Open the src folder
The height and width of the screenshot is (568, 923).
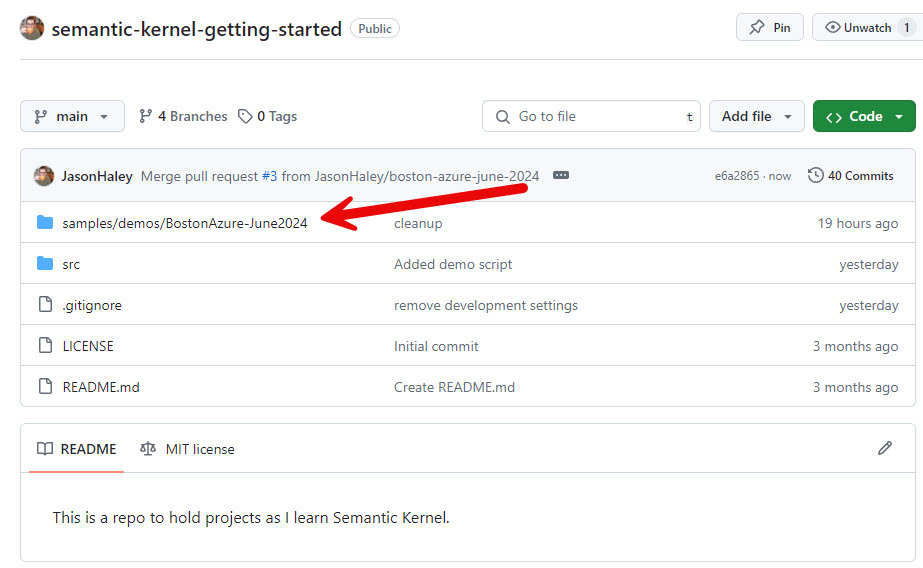(71, 264)
